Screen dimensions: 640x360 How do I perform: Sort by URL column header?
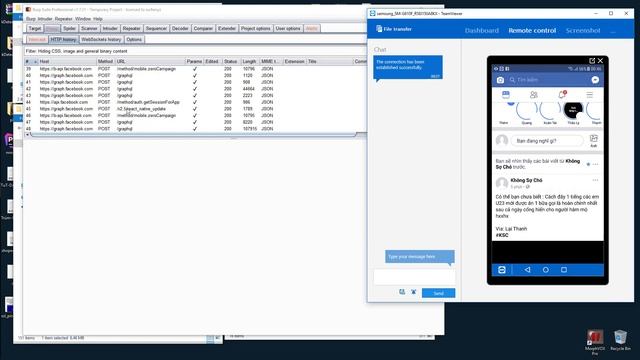[x=150, y=61]
